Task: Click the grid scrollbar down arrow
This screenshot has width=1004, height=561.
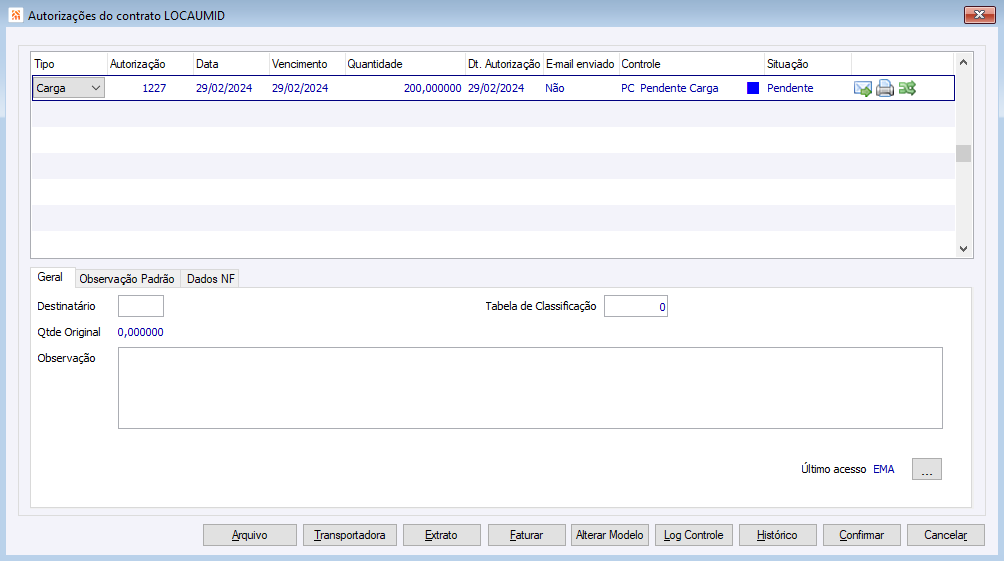Action: (x=963, y=249)
